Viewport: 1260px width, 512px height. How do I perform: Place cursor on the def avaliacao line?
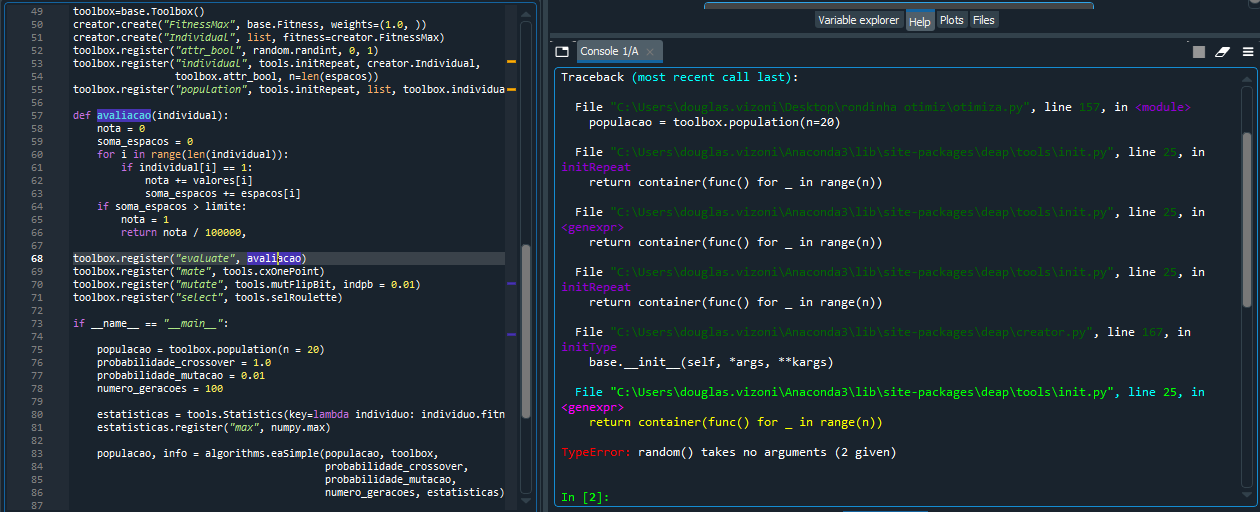tap(151, 115)
